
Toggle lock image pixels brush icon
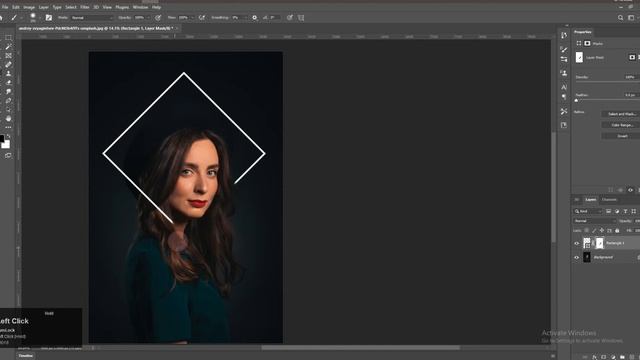(594, 231)
